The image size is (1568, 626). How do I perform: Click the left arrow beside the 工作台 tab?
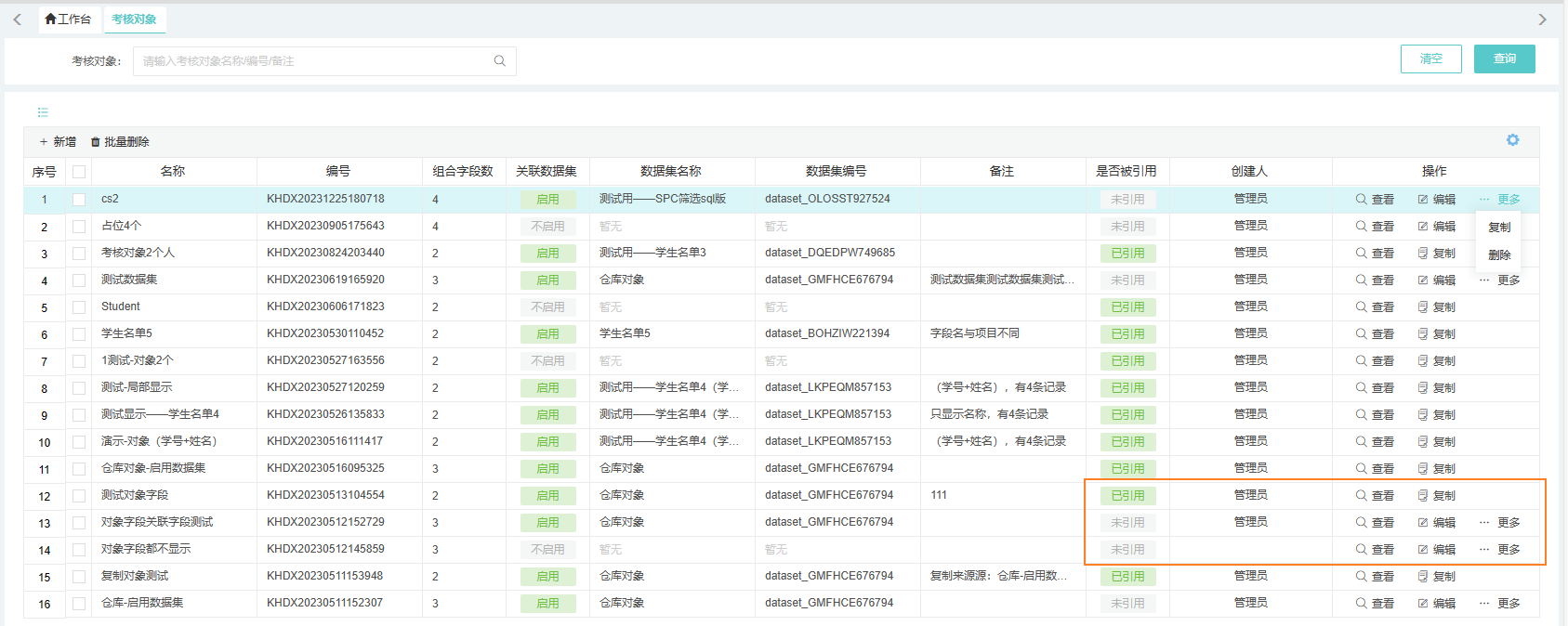[x=17, y=20]
